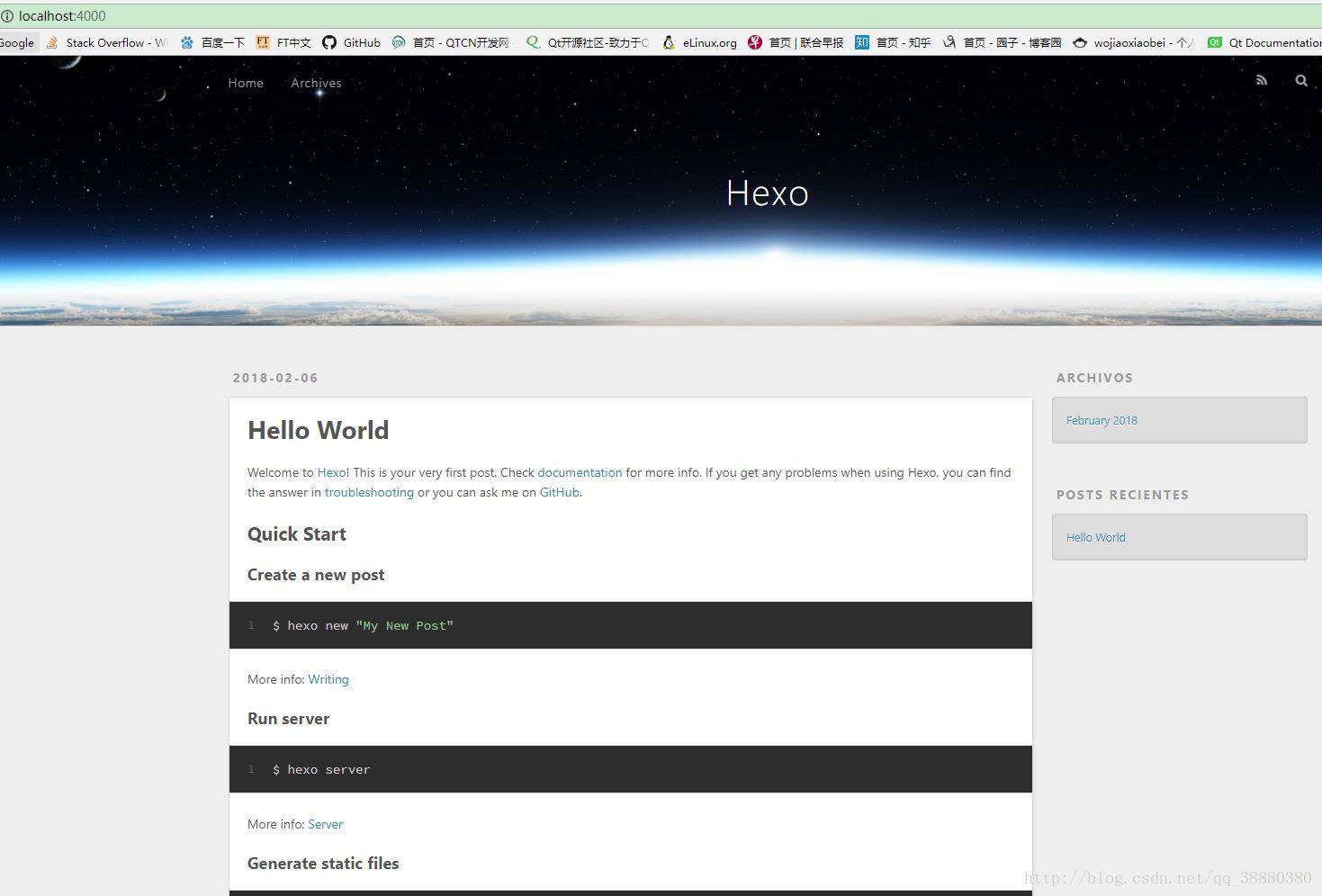Click the ARCHIVOS widget title
This screenshot has height=896, width=1322.
click(1094, 378)
